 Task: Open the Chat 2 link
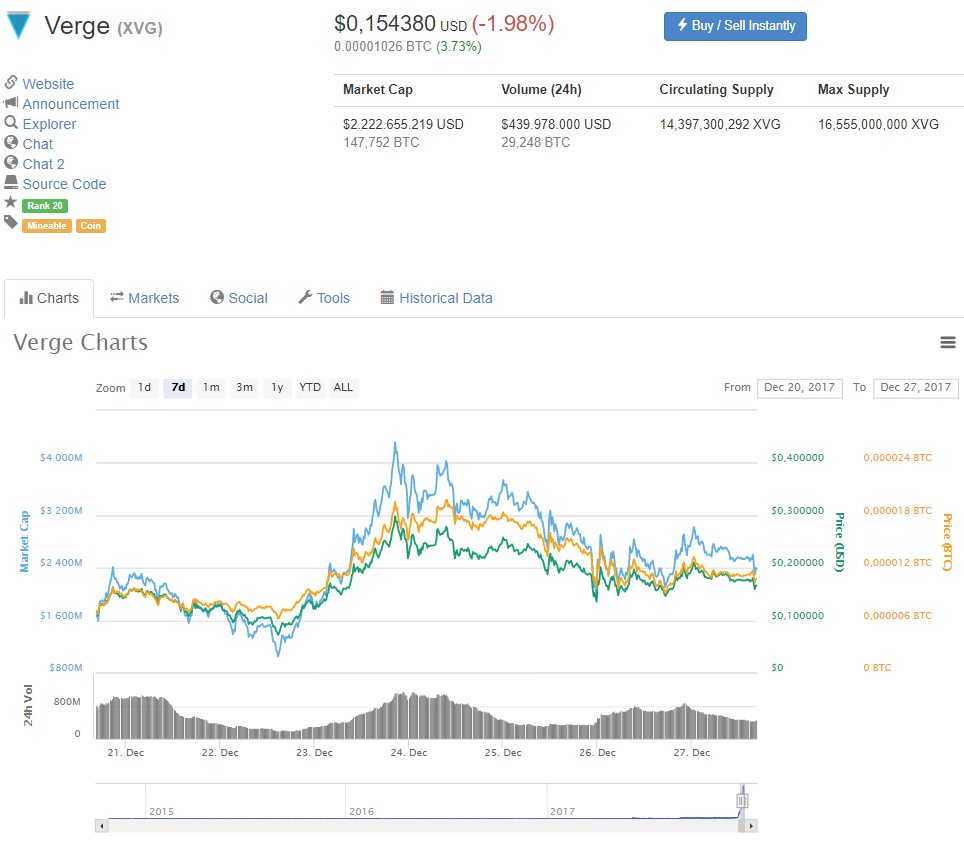pyautogui.click(x=43, y=164)
